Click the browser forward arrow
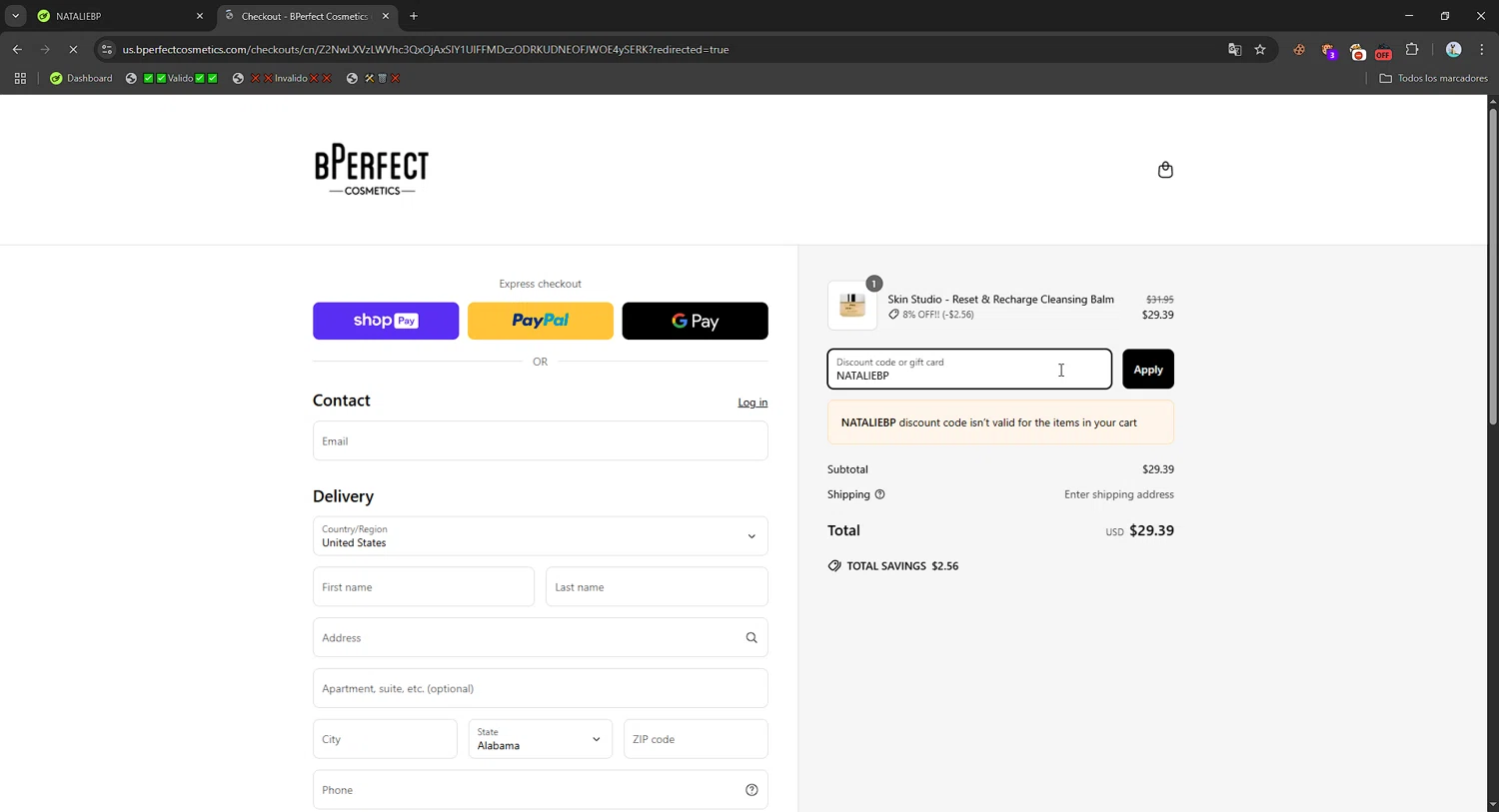Screen dimensions: 1499x812 (x=45, y=49)
